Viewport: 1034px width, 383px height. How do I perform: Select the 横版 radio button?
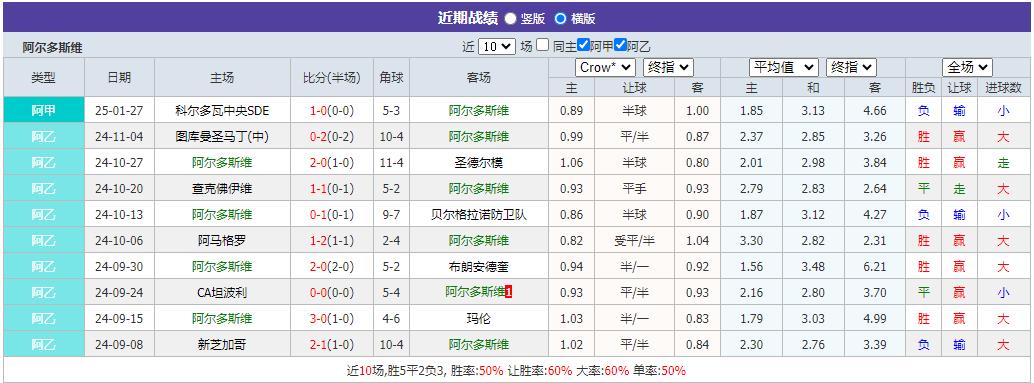[x=561, y=18]
